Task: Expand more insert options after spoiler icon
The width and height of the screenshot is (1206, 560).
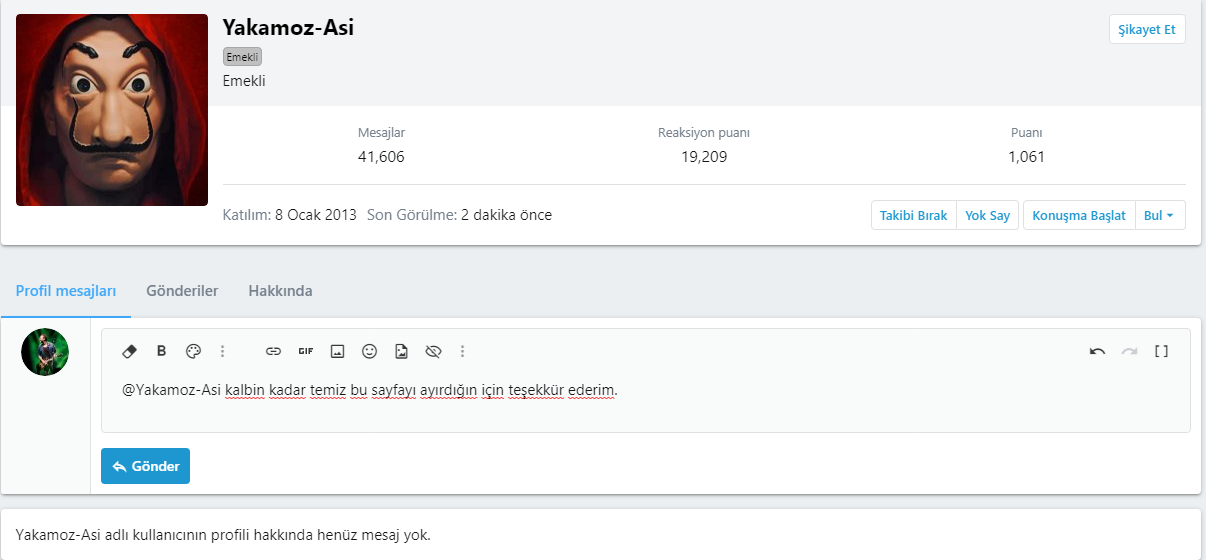Action: pyautogui.click(x=462, y=351)
